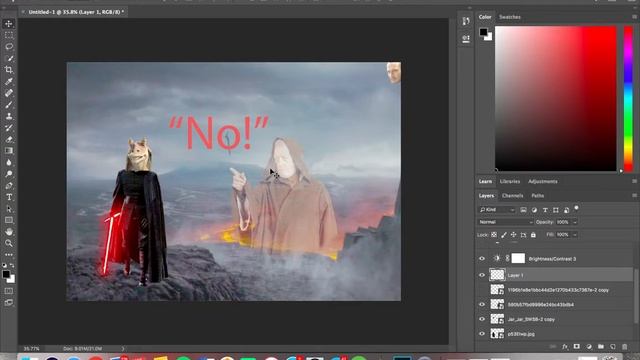The height and width of the screenshot is (360, 640).
Task: Toggle lock transparent pixels
Action: pos(494,235)
